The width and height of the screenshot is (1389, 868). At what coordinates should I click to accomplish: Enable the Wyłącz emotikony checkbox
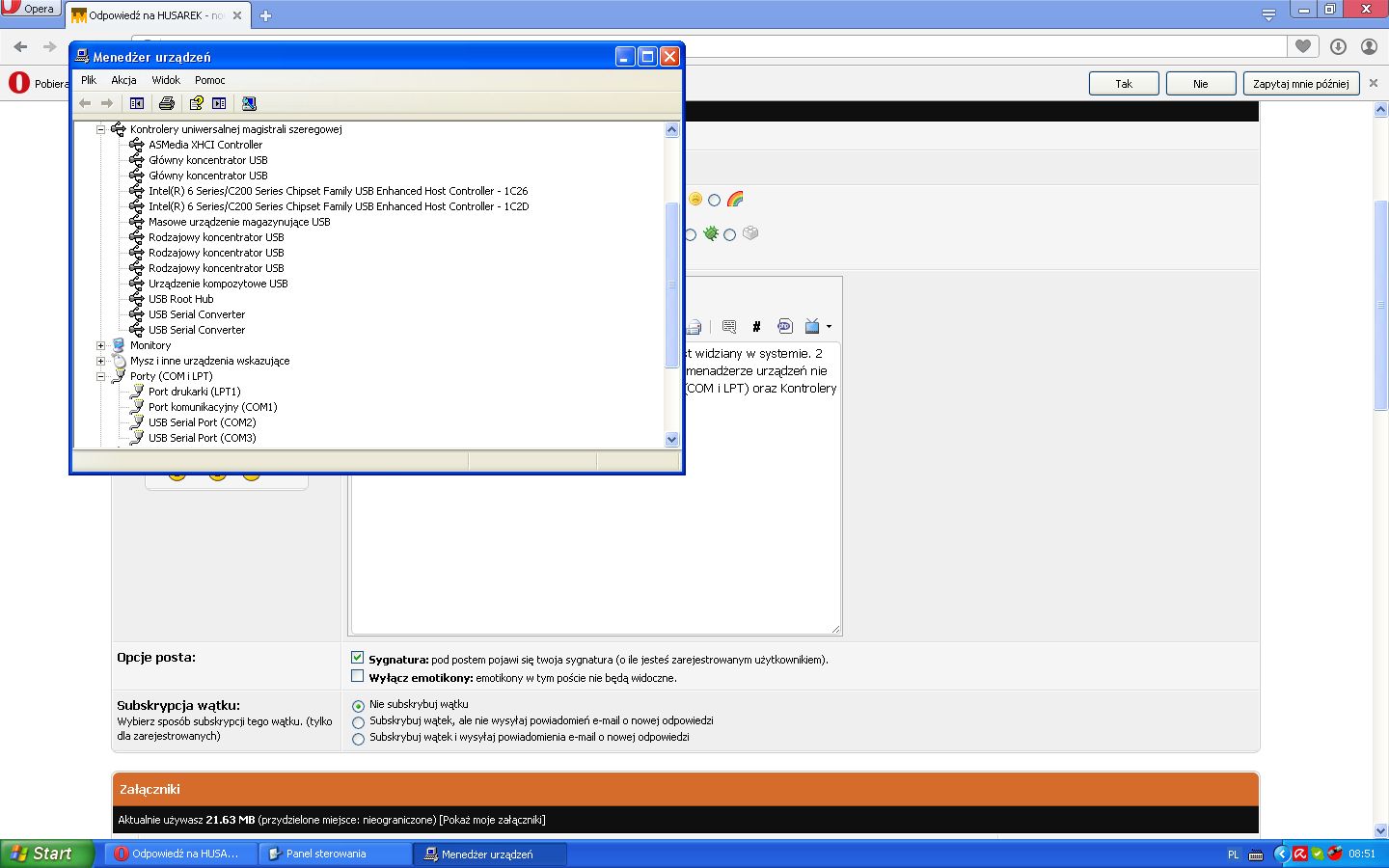tap(358, 676)
